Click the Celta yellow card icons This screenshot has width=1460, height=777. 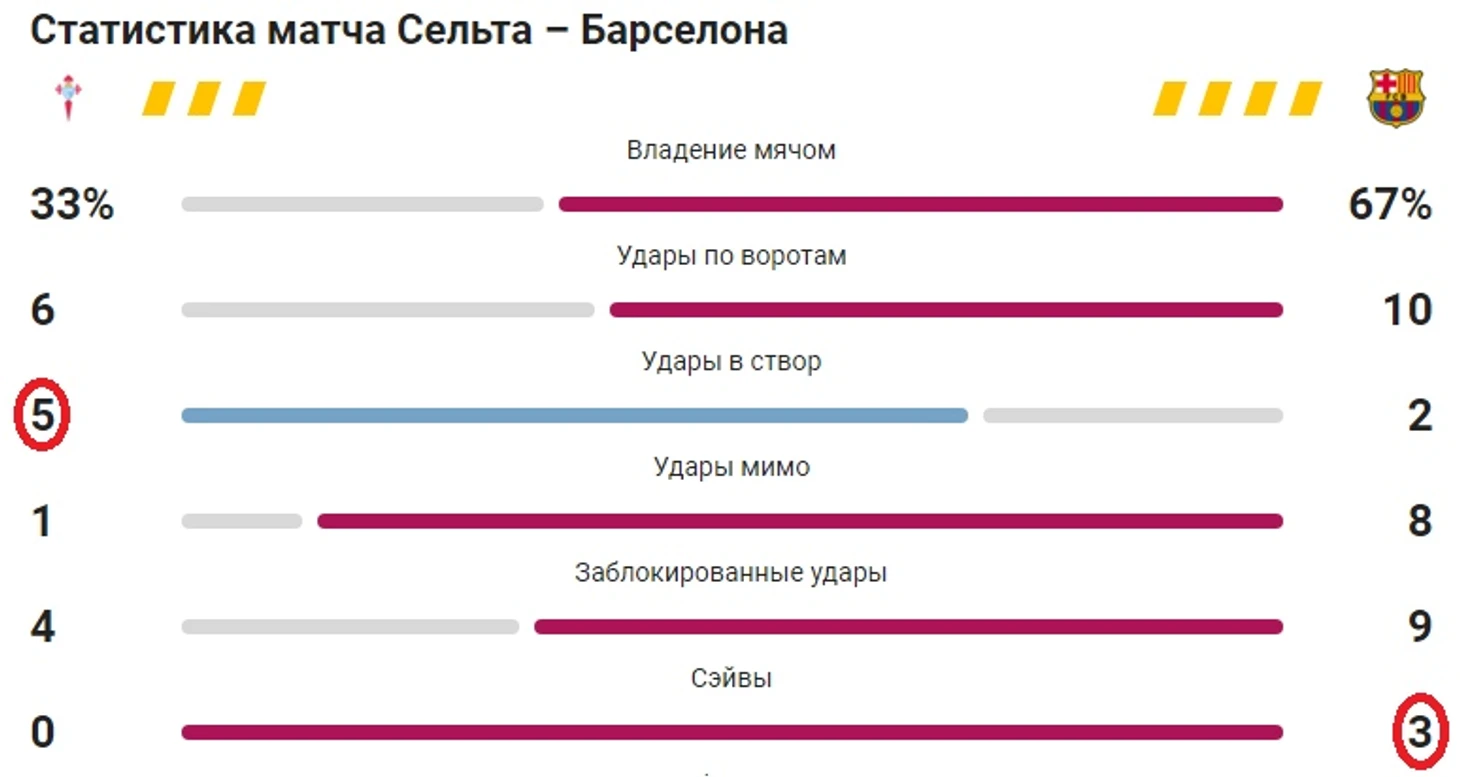[204, 99]
